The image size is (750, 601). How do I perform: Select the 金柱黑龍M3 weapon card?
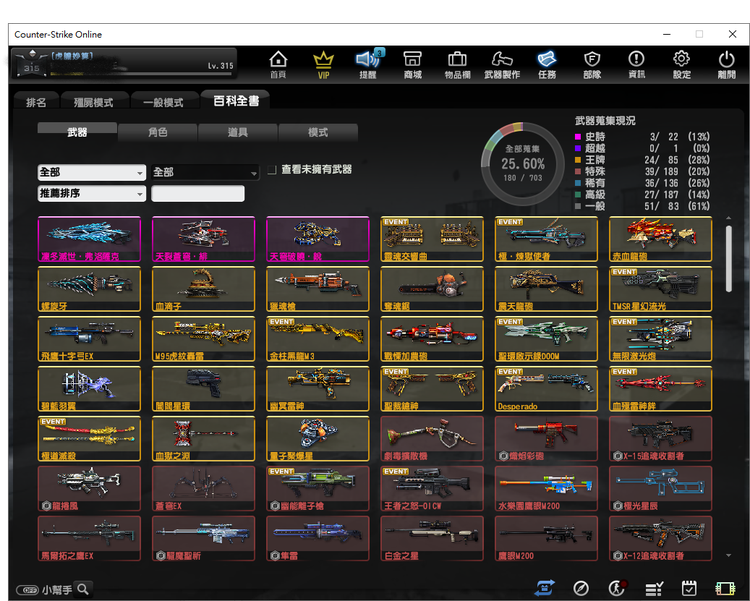coord(318,339)
